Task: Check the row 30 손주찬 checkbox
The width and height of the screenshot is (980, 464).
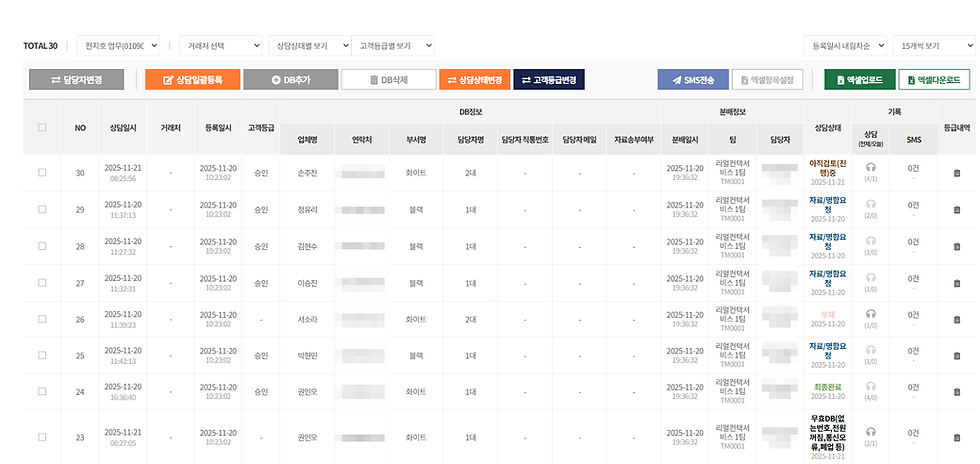Action: 42,173
